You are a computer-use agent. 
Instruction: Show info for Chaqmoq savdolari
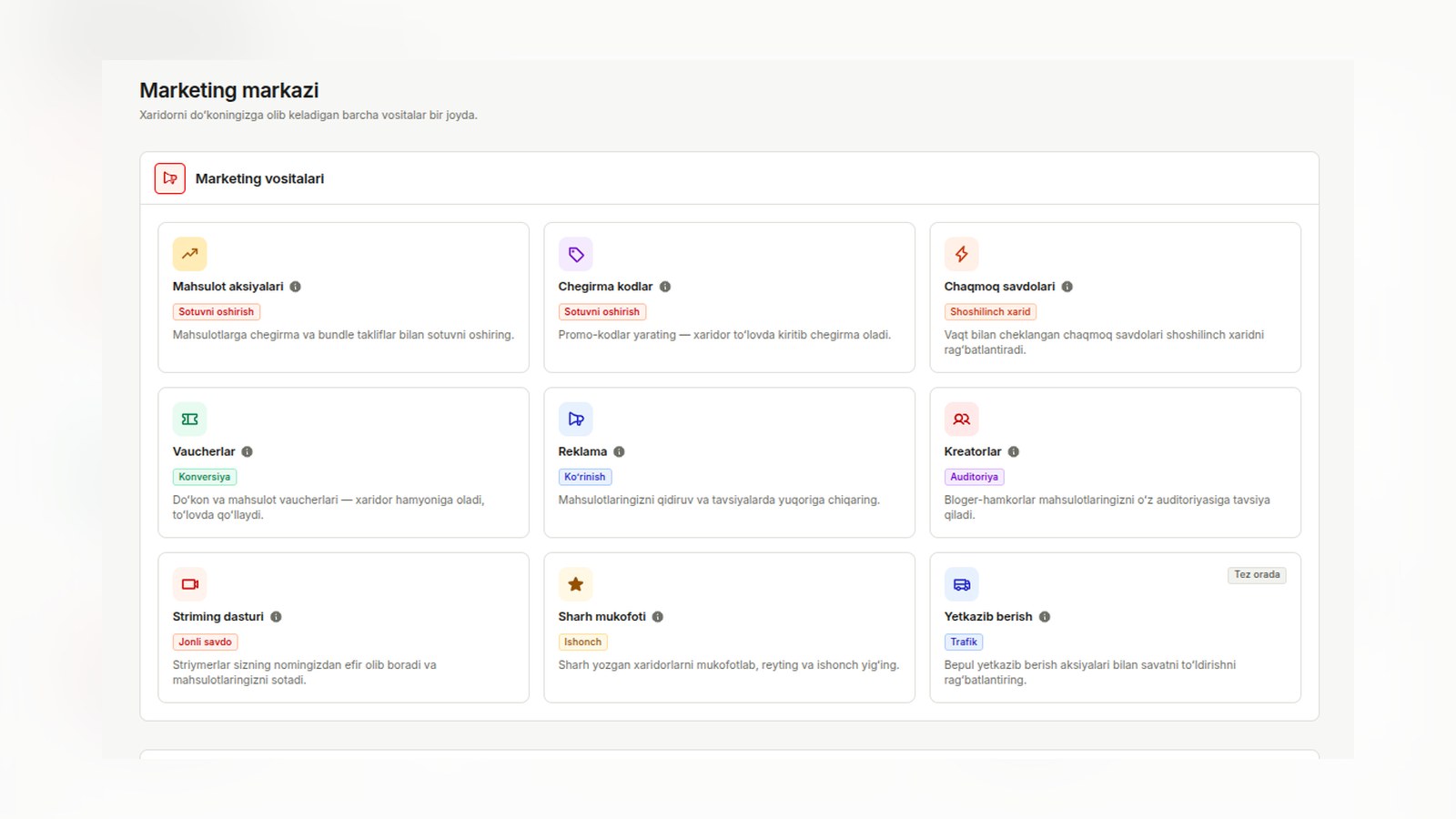(x=1067, y=287)
